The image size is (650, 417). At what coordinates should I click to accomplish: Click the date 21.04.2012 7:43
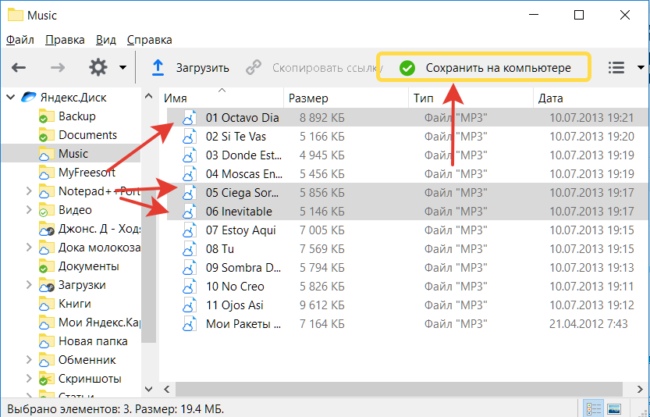(x=589, y=324)
